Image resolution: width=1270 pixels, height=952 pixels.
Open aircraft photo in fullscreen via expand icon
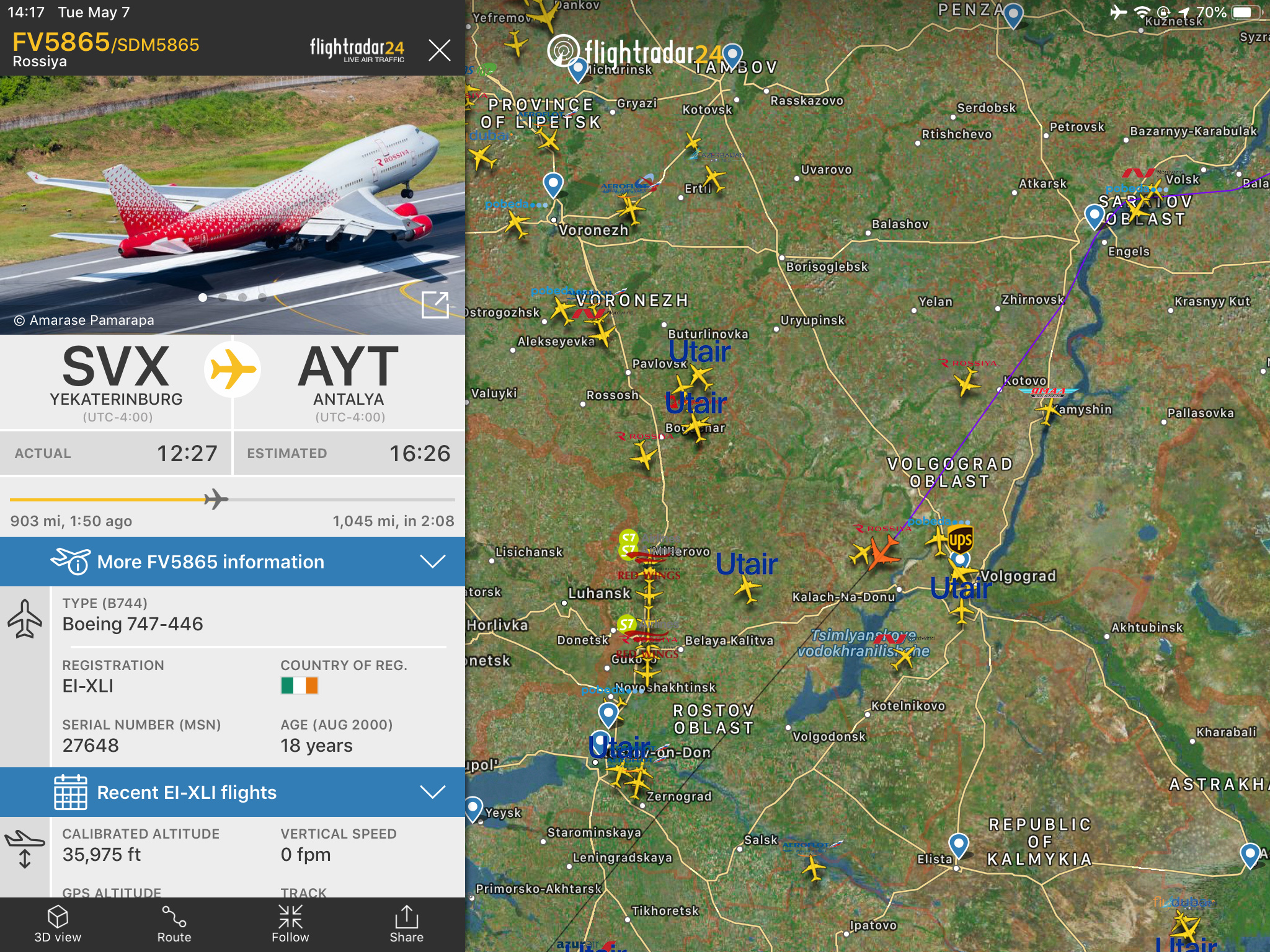pos(435,304)
